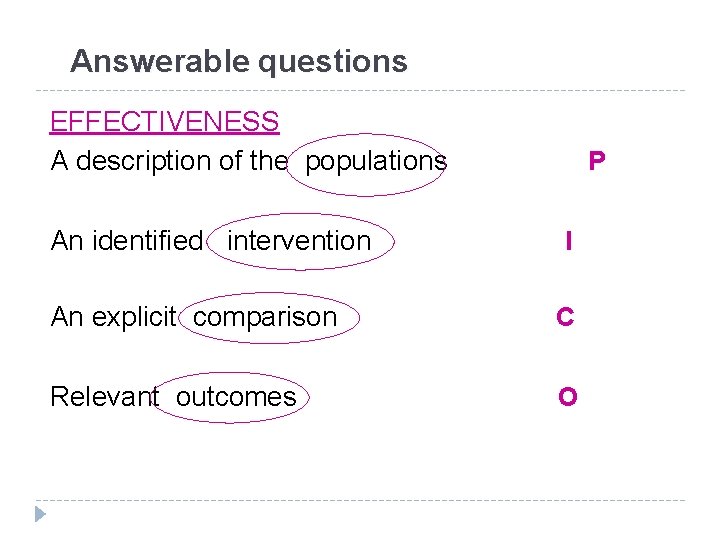The width and height of the screenshot is (720, 540).
Task: Click the underlined EFFECTIVENESS heading
Action: tap(164, 122)
